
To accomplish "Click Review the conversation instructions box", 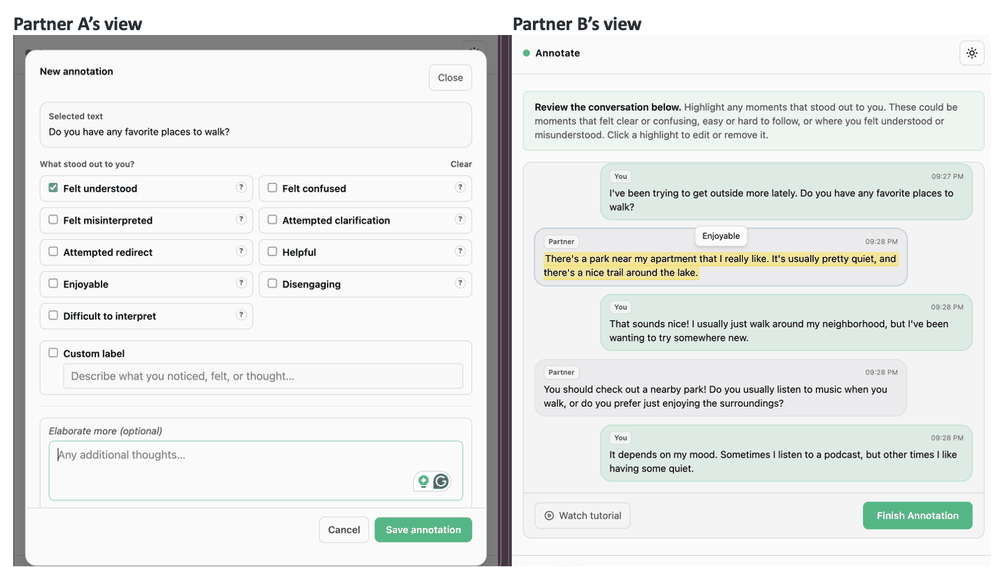I will point(753,121).
